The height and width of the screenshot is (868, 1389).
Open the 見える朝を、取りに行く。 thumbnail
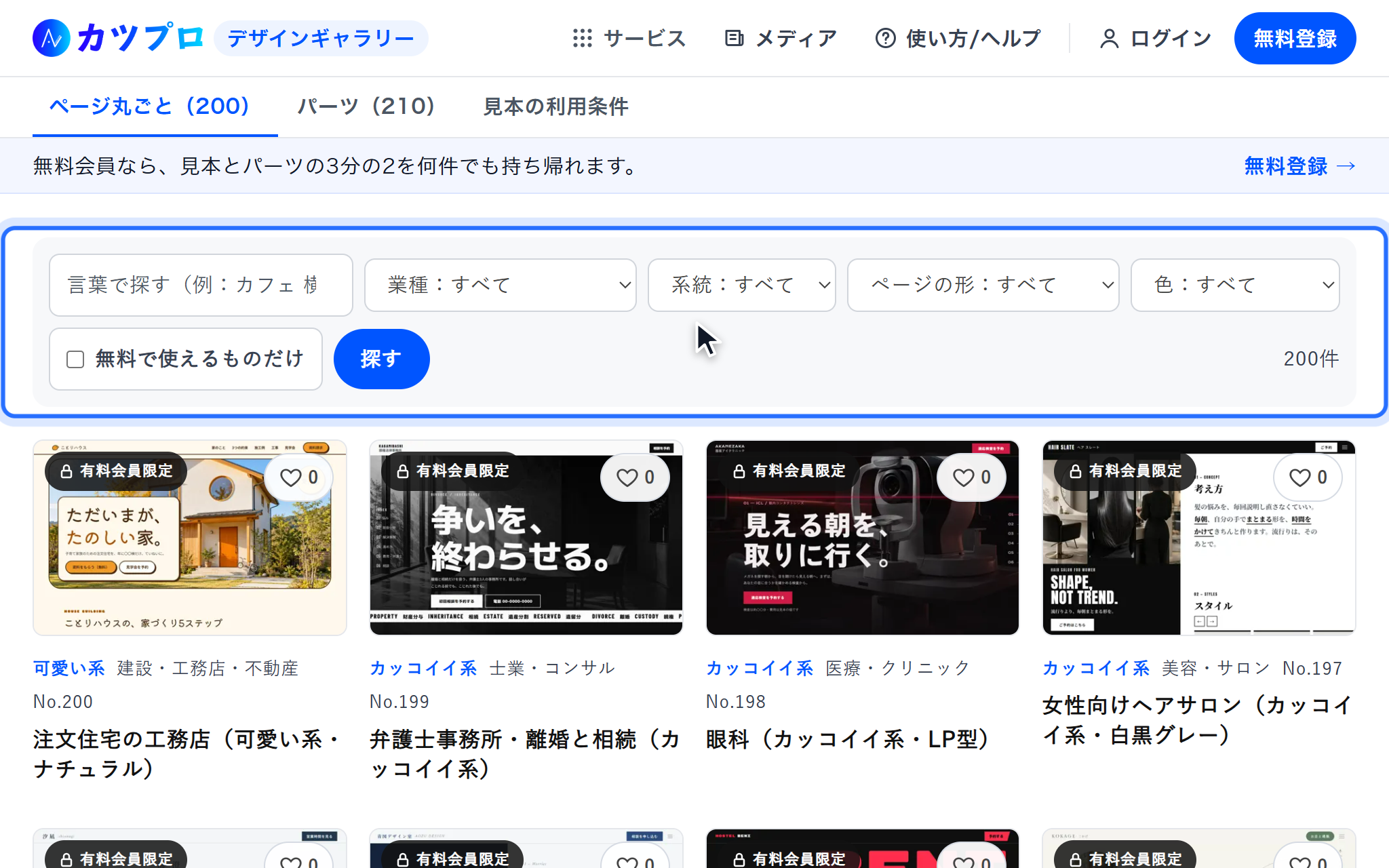point(863,538)
